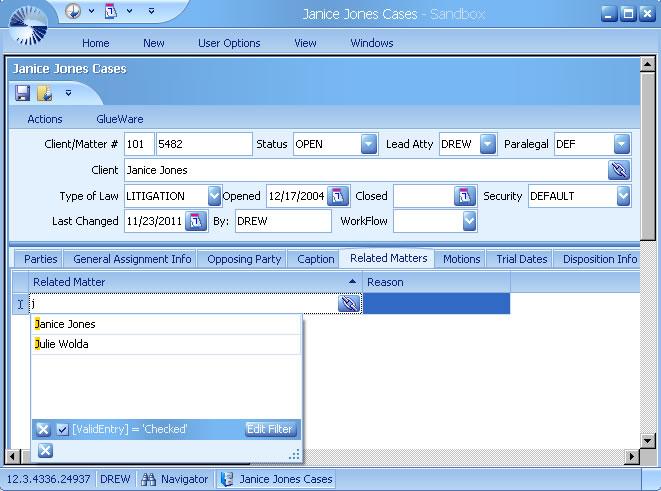Click the horizontal scrollbar left arrow

pos(13,456)
